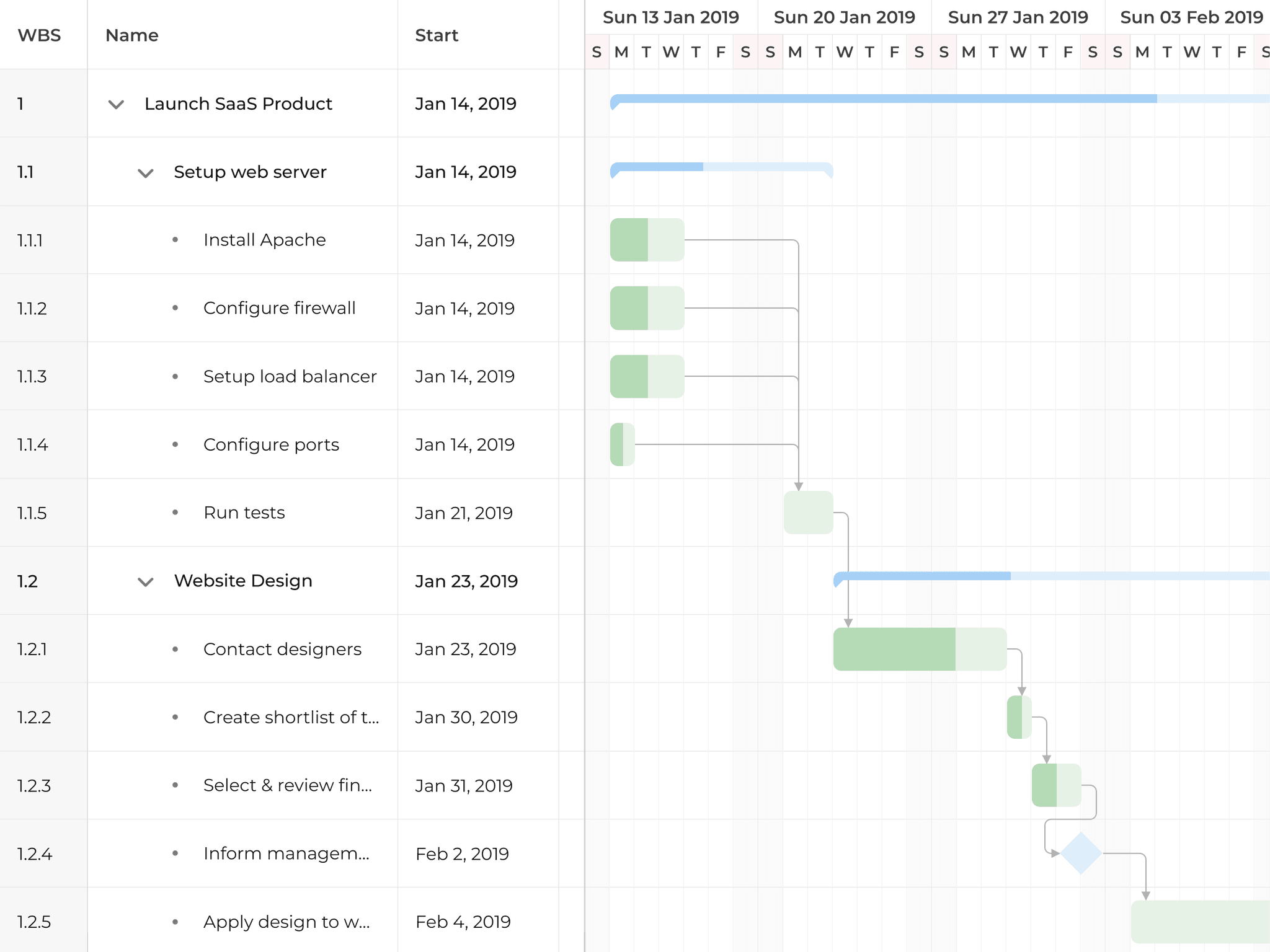Click the Feb 2, 2019 date for Inform management
This screenshot has height=952, width=1270.
pyautogui.click(x=461, y=853)
